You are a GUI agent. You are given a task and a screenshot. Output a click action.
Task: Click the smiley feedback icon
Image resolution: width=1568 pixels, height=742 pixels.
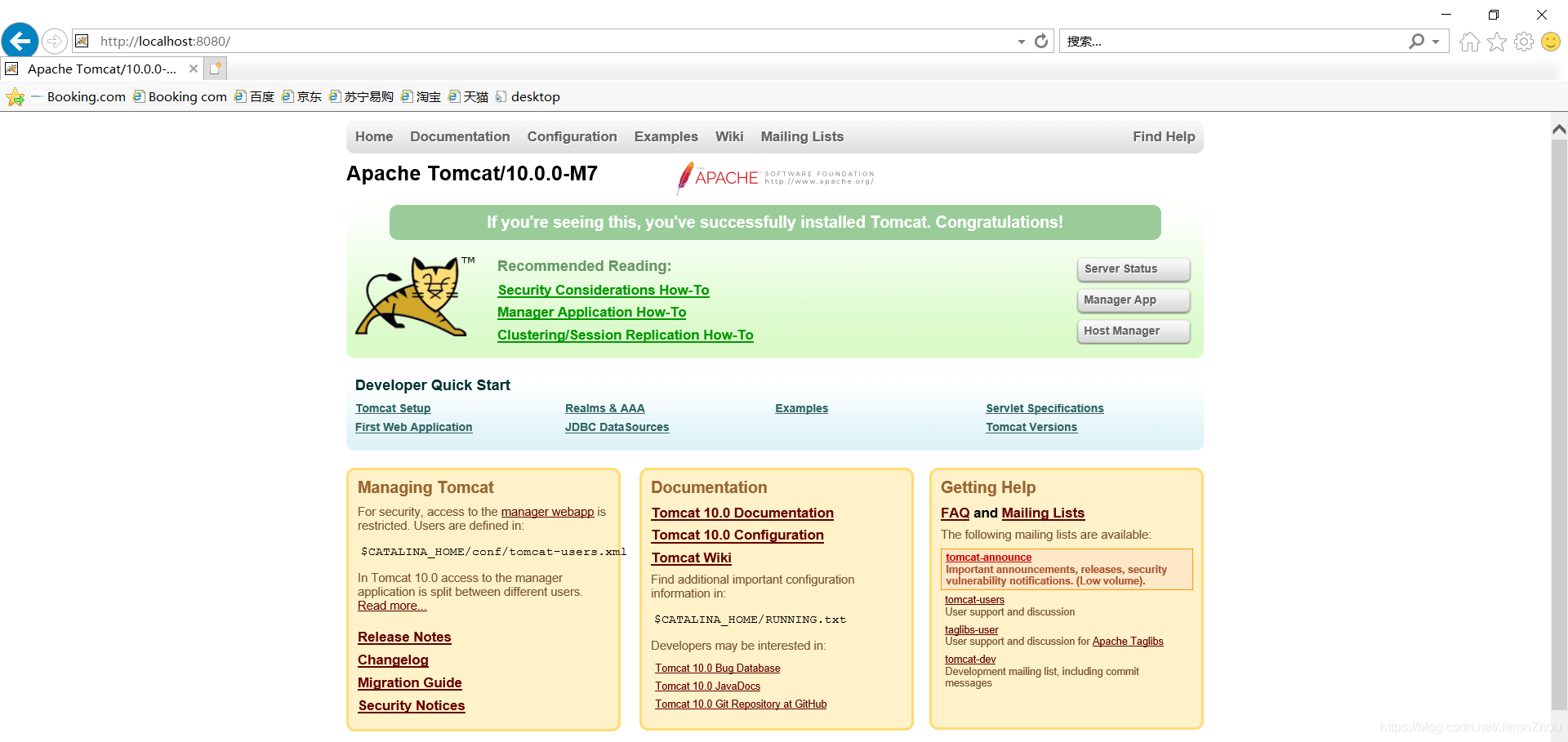[x=1551, y=42]
